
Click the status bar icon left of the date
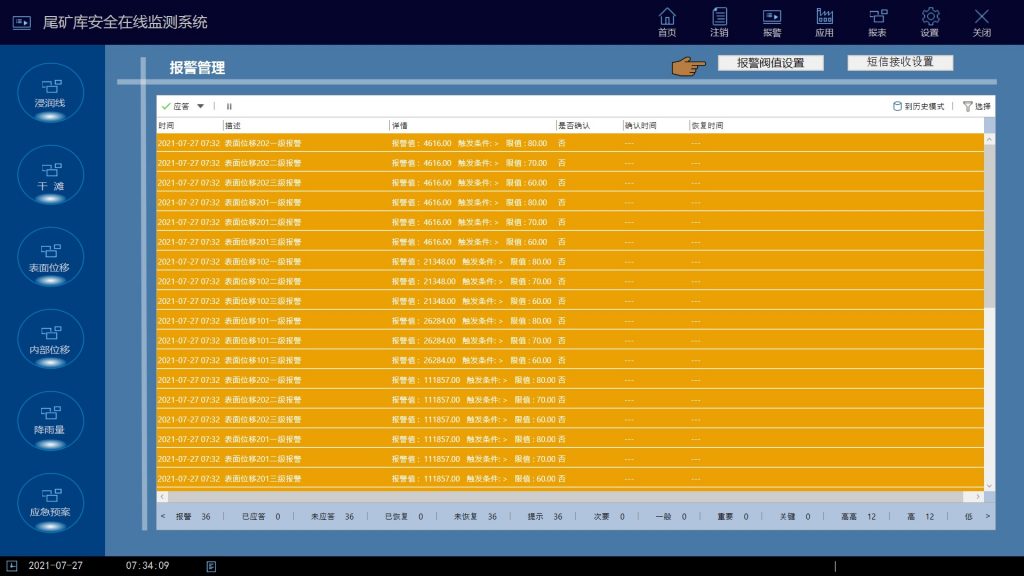(x=12, y=566)
